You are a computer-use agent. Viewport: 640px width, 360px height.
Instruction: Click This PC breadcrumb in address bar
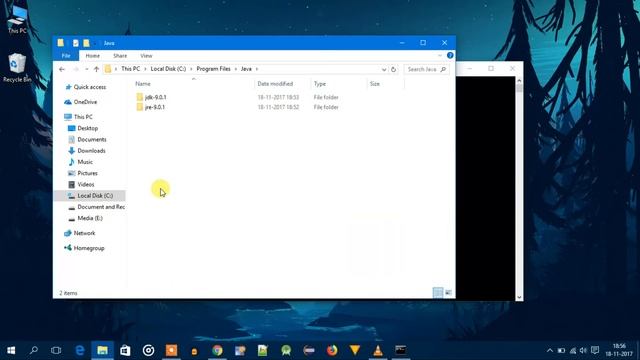point(131,69)
